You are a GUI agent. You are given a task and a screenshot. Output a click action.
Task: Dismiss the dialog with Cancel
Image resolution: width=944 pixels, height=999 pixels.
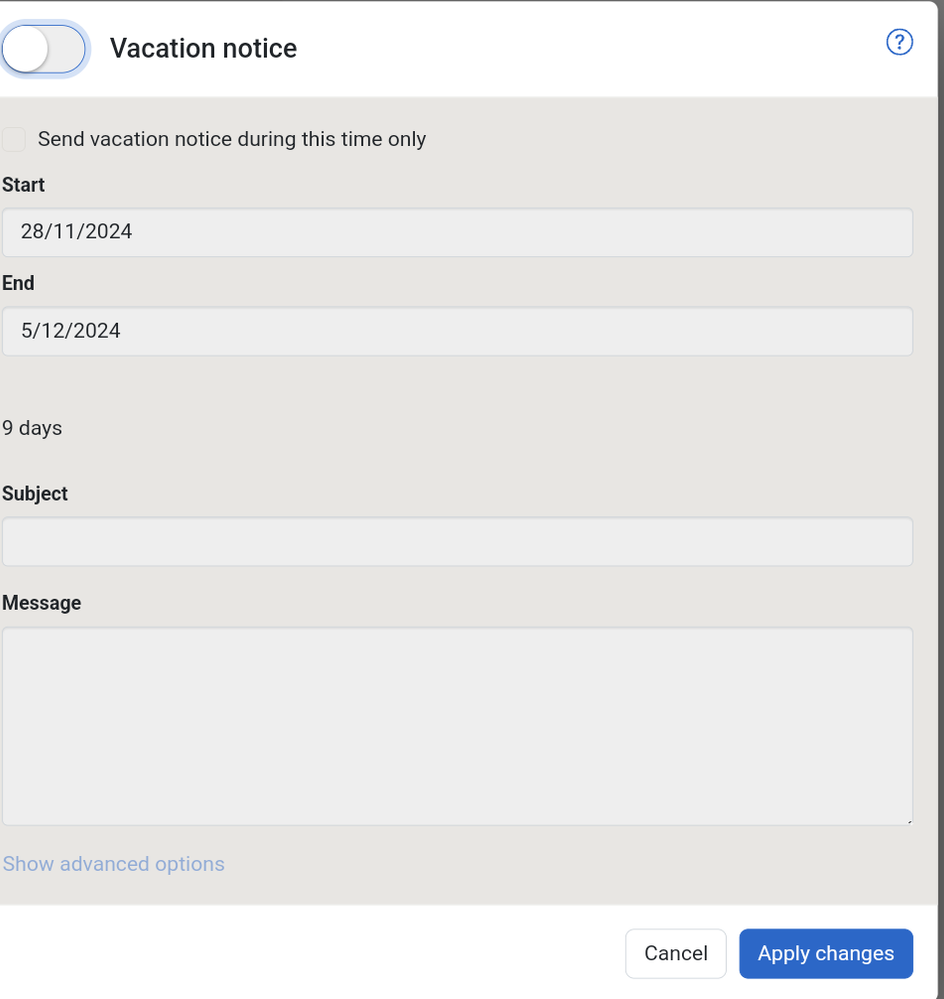[675, 953]
